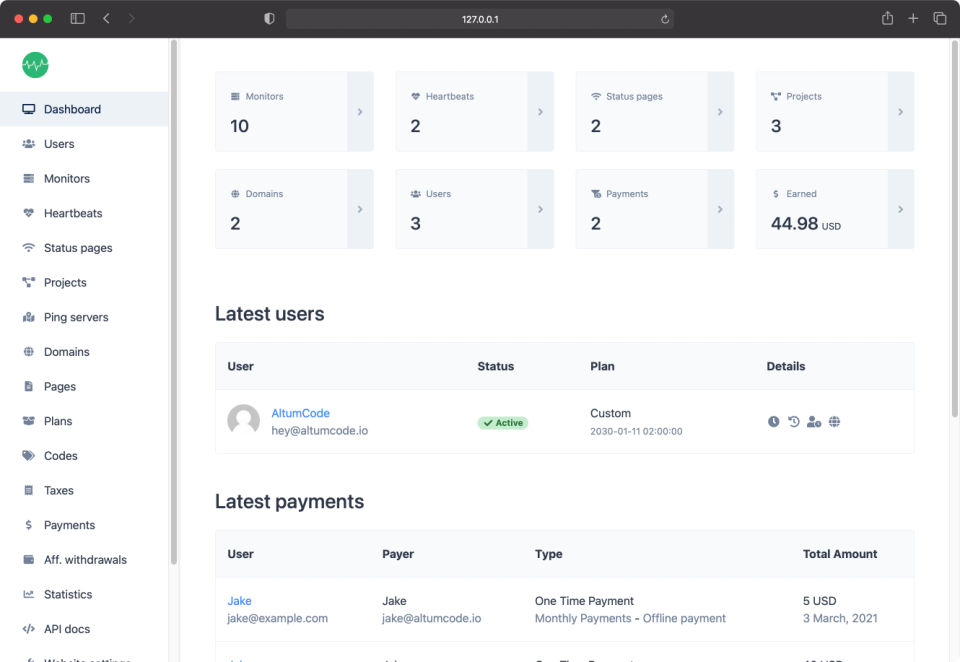Open a new tab with the plus icon
Screen dimensions: 960x662
click(913, 18)
